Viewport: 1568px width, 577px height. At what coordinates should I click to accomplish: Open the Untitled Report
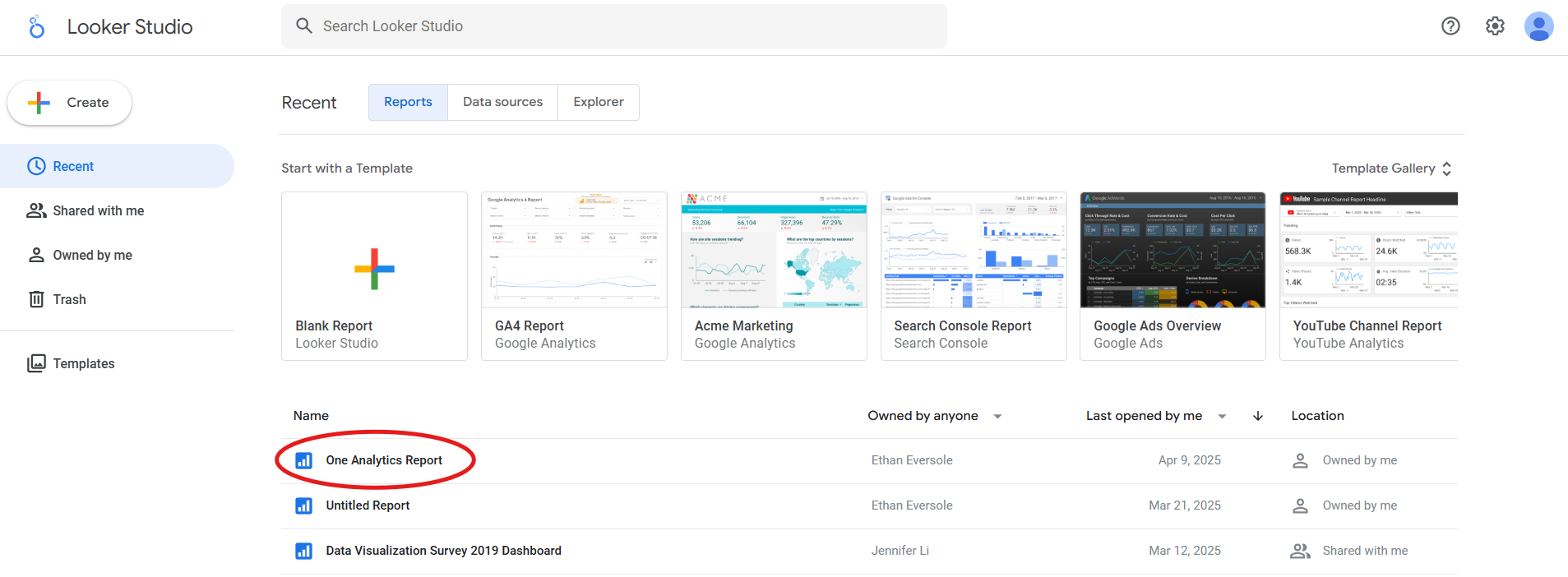click(368, 505)
